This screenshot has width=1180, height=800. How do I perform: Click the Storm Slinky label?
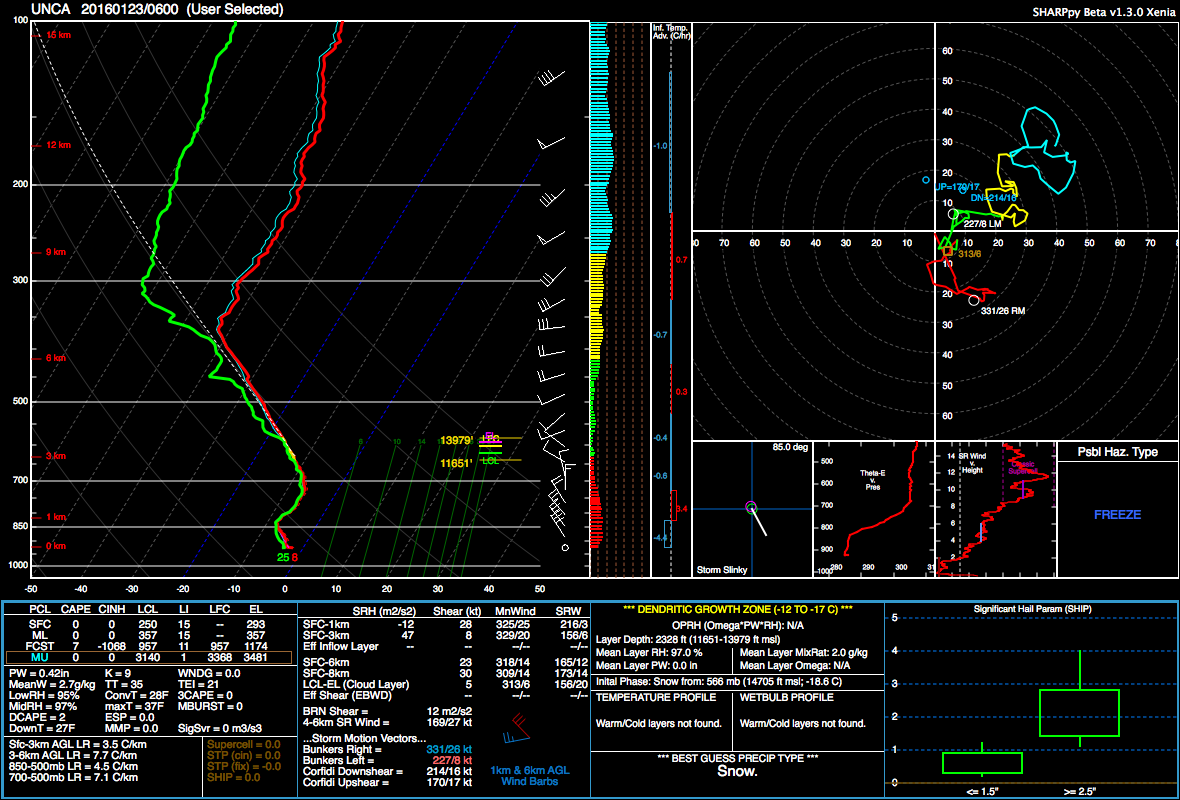coord(722,570)
